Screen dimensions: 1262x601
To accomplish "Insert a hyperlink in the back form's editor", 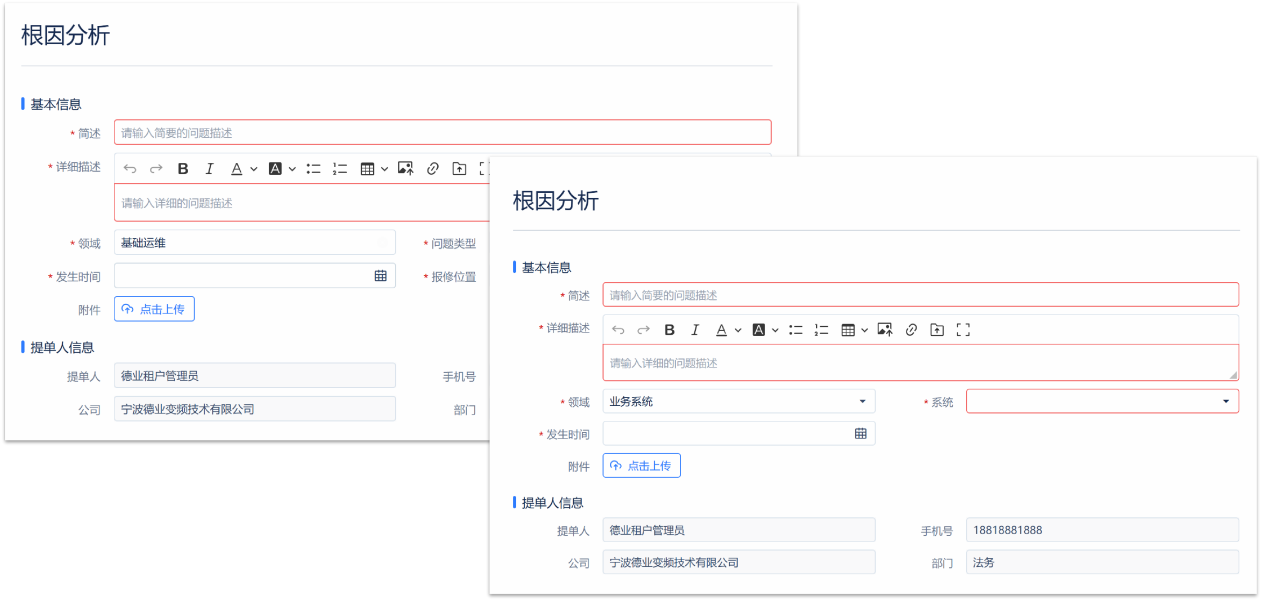I will (433, 169).
